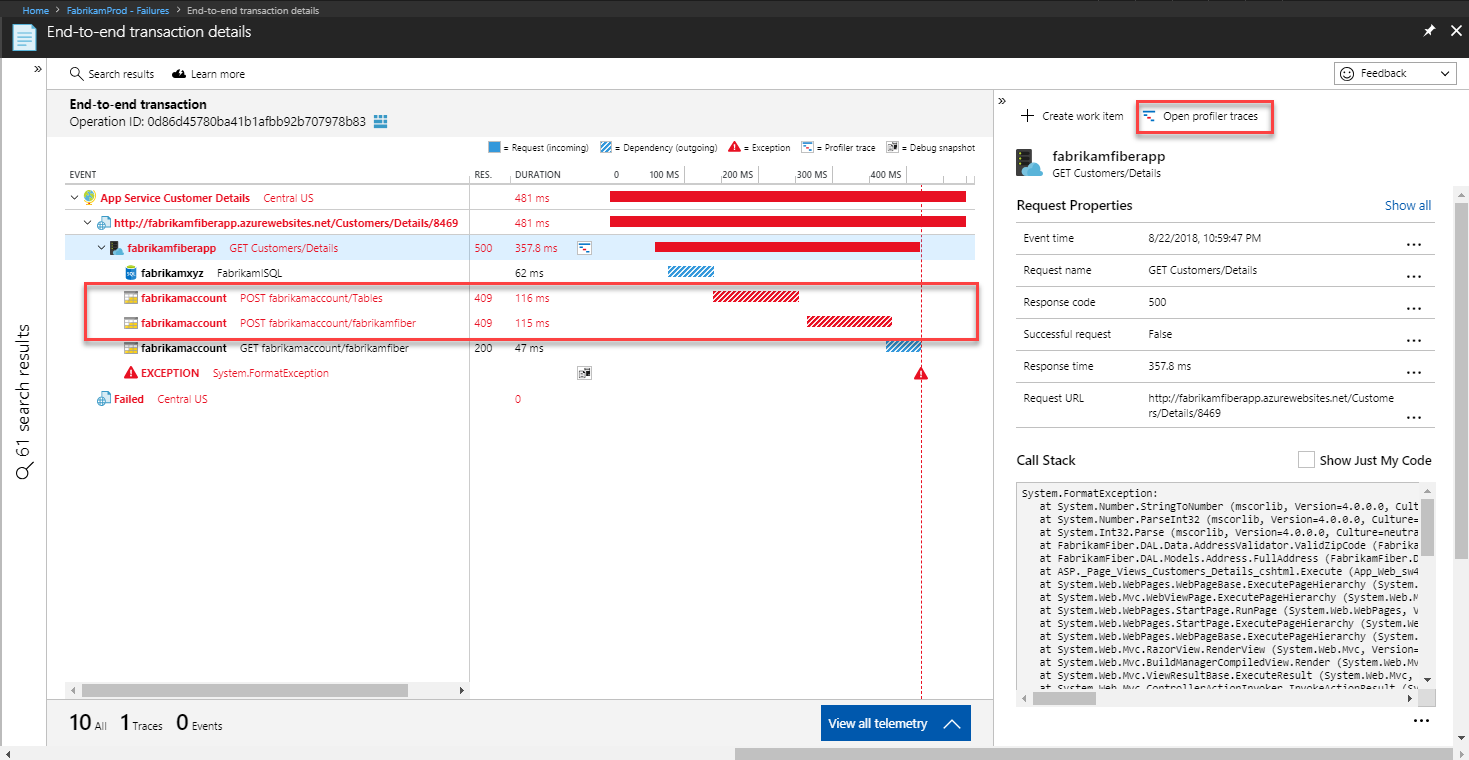The image size is (1469, 760).
Task: Select the red exception marker on the timeline
Action: click(x=920, y=372)
